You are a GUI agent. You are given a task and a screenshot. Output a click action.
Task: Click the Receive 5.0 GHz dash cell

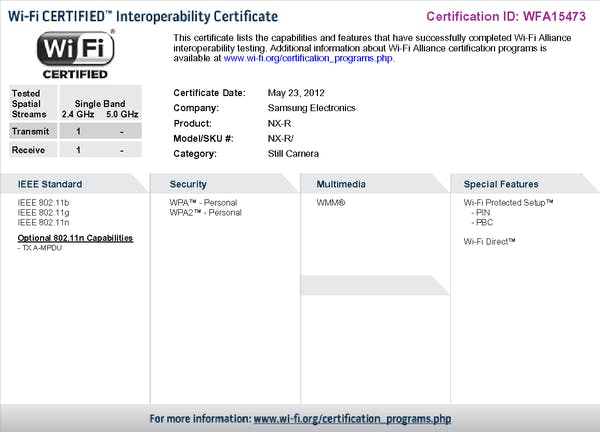pyautogui.click(x=122, y=150)
